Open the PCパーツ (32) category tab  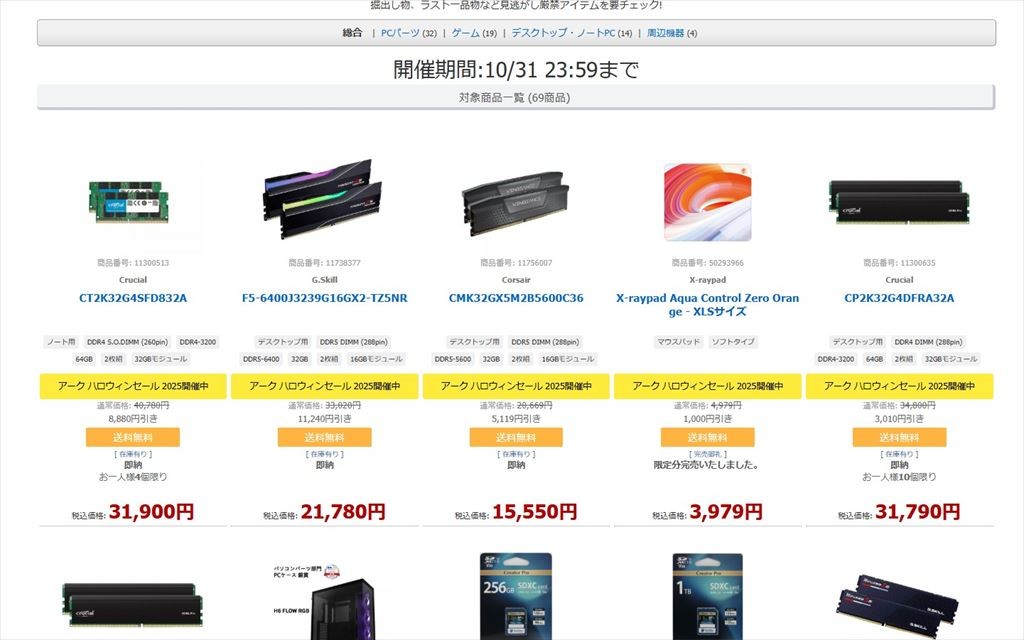pos(408,33)
